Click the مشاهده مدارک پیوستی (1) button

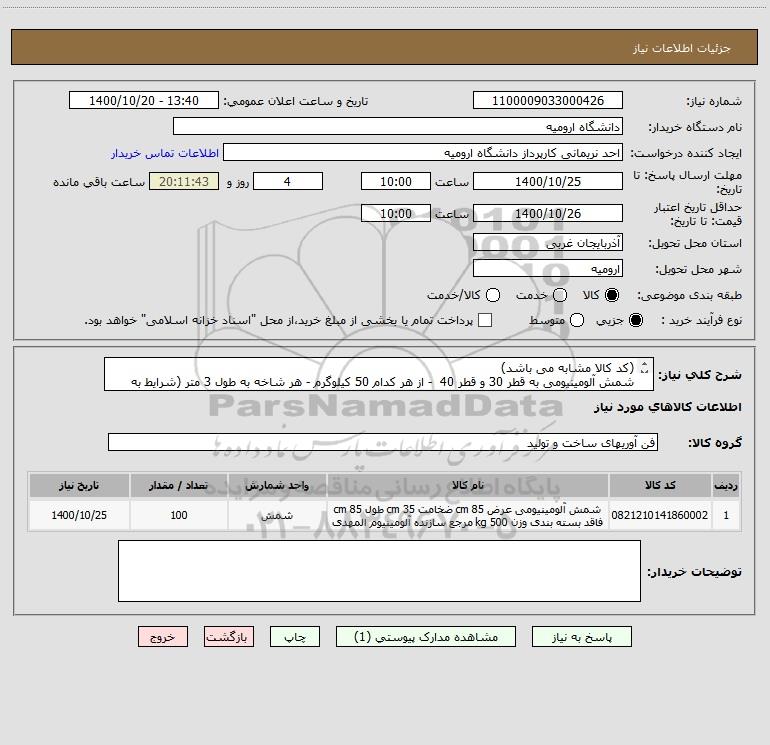tap(426, 637)
